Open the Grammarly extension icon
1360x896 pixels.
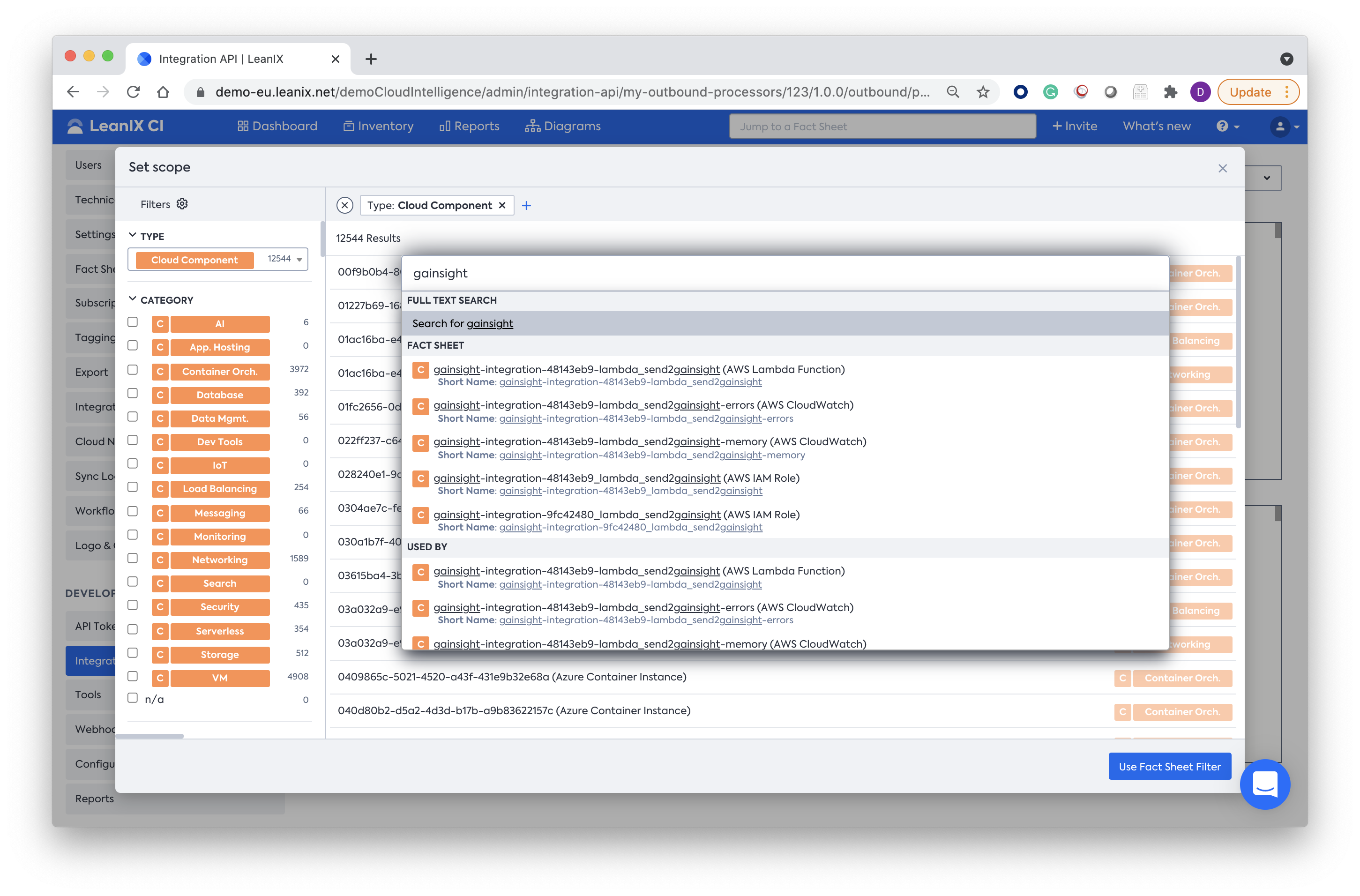[1050, 92]
